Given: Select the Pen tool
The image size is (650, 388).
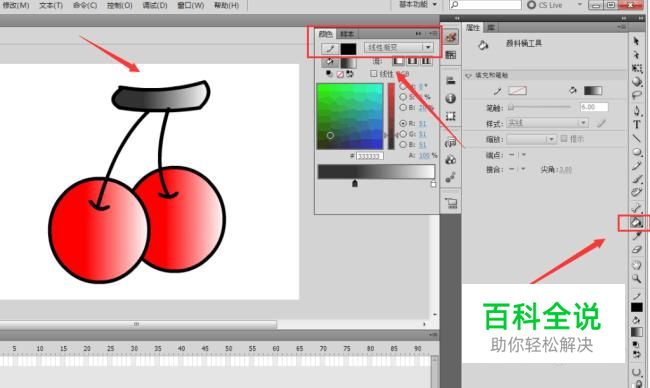Looking at the screenshot, I should [637, 111].
